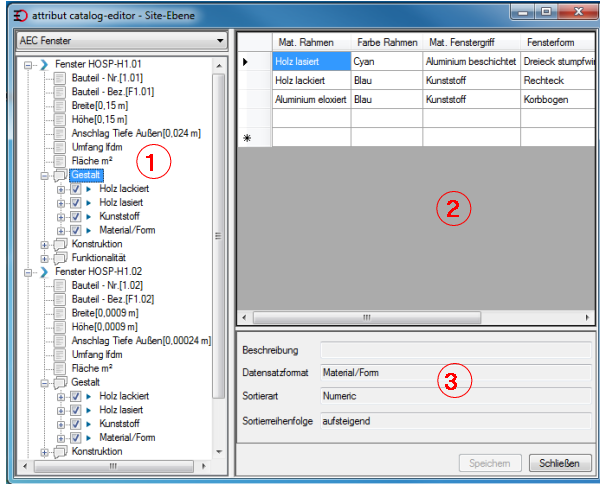The width and height of the screenshot is (600, 484).
Task: Select the Aluminium beschichtet cell
Action: click(x=471, y=61)
